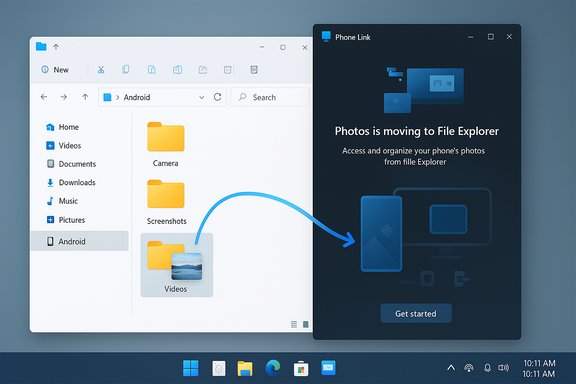Click Get started in Phone Link

click(416, 313)
